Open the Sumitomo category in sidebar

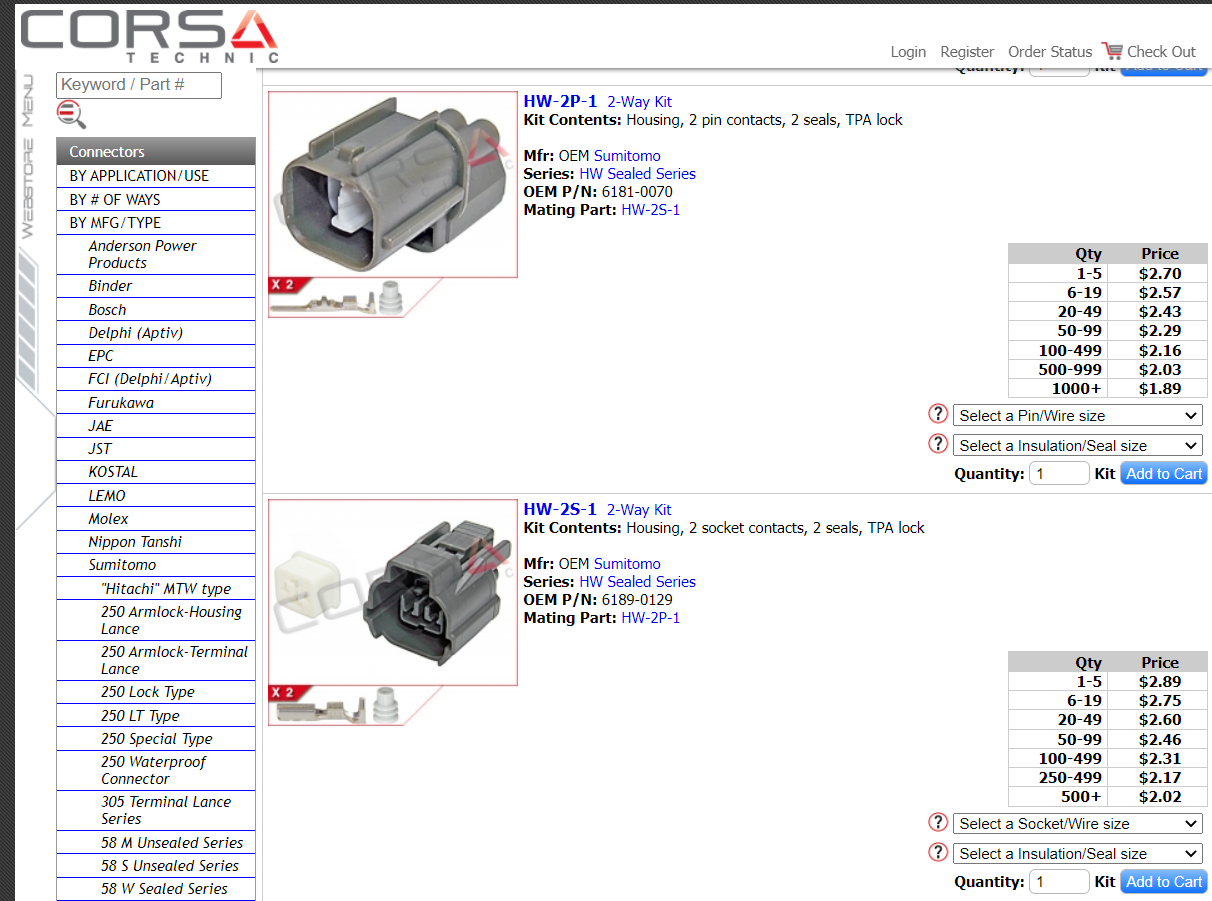pos(122,565)
